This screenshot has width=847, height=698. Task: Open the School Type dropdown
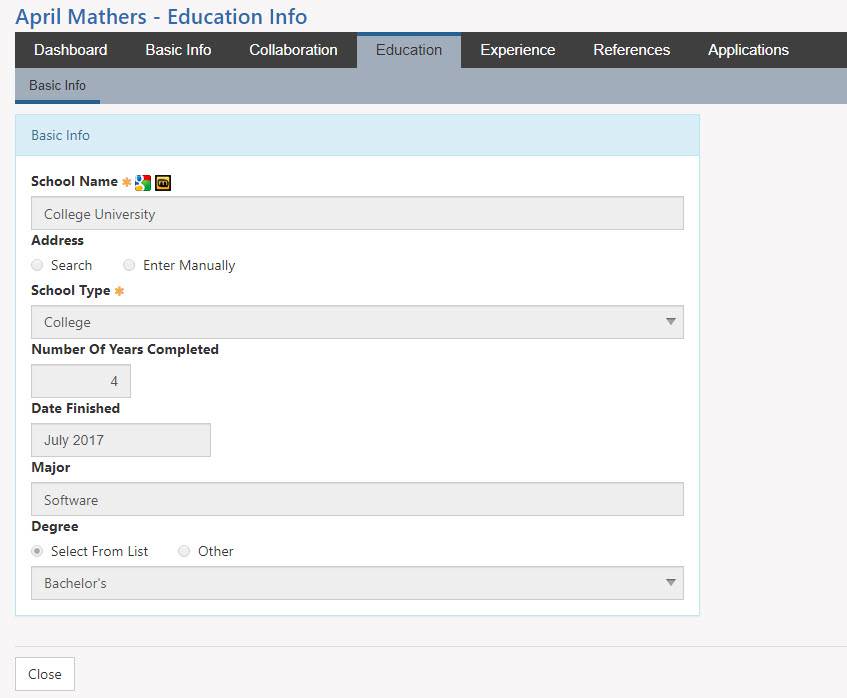click(x=357, y=322)
